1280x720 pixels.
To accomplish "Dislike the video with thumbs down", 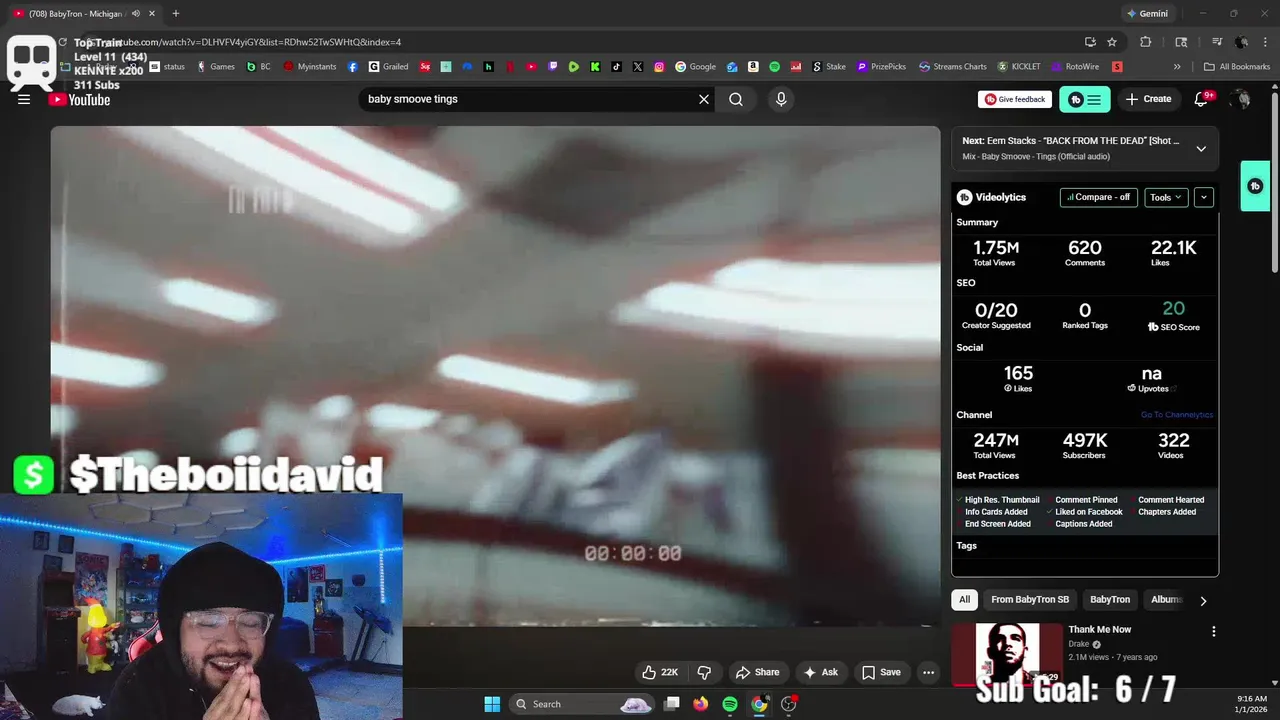I will [704, 672].
